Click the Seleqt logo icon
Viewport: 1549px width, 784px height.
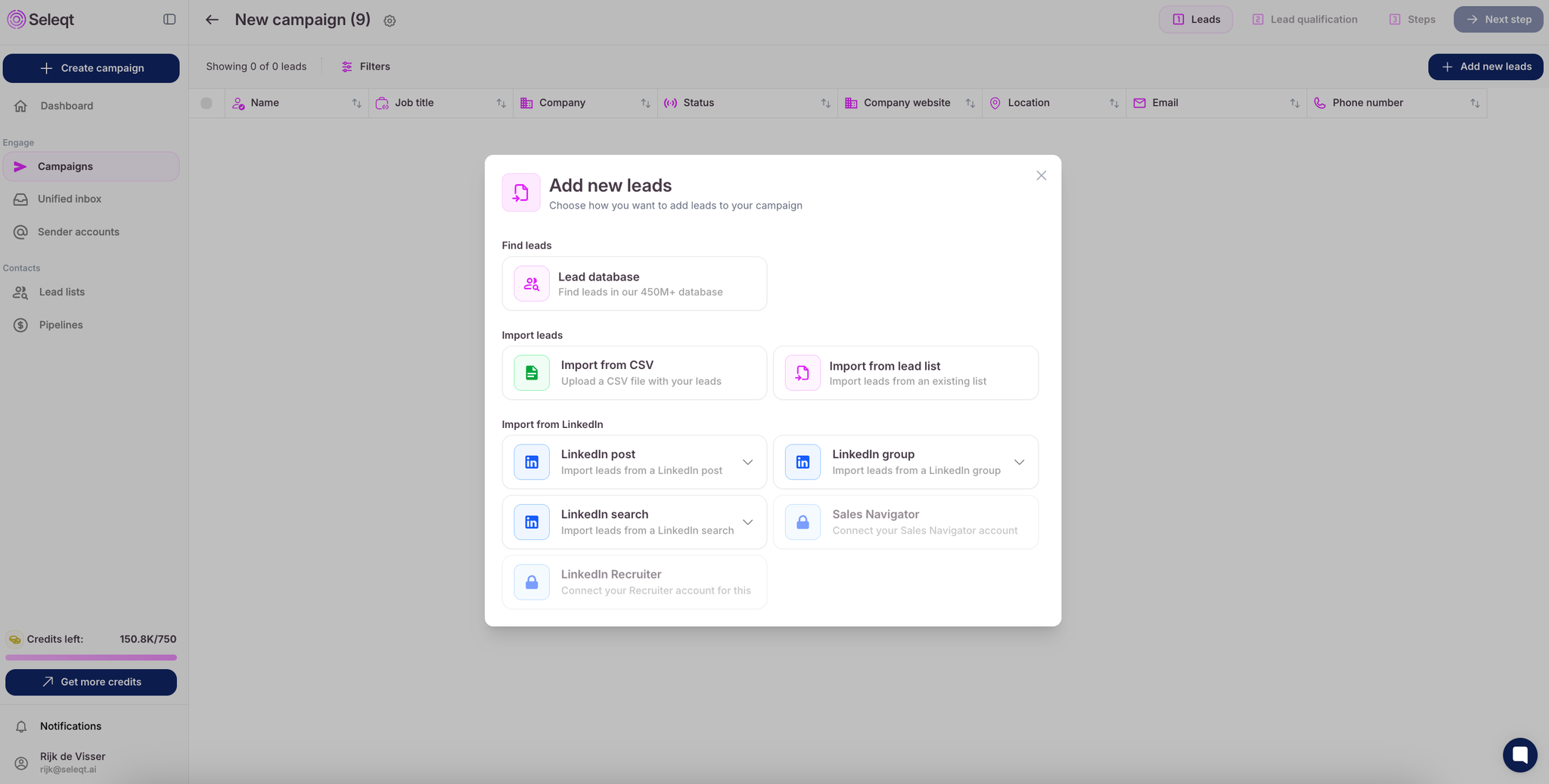[16, 19]
